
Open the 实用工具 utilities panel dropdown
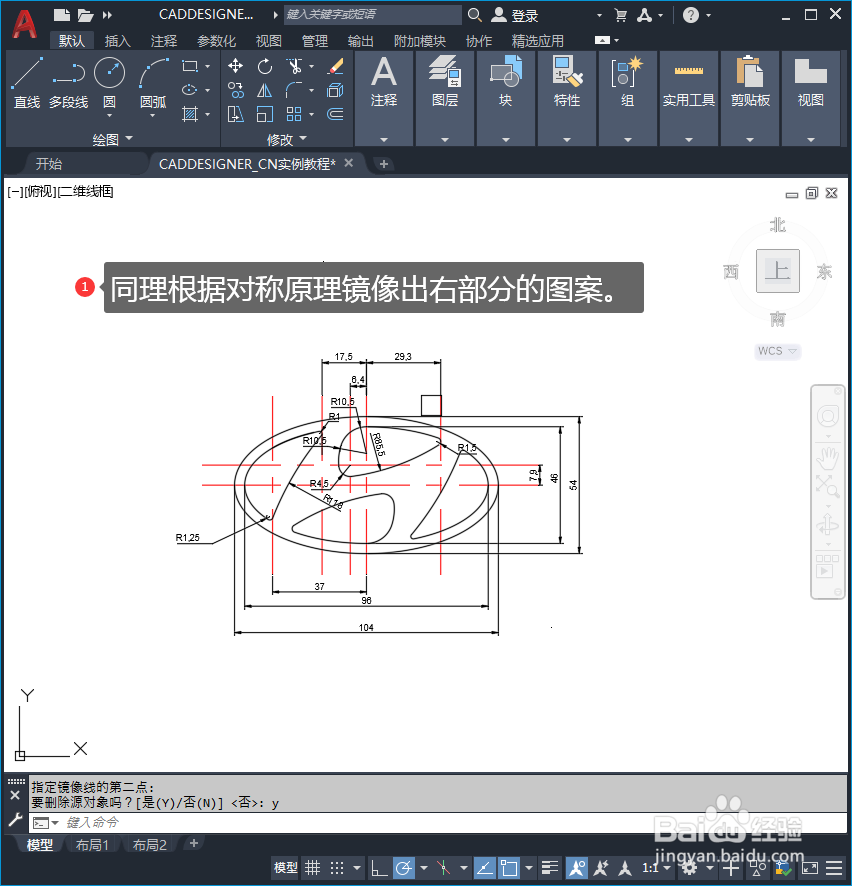pyautogui.click(x=689, y=139)
